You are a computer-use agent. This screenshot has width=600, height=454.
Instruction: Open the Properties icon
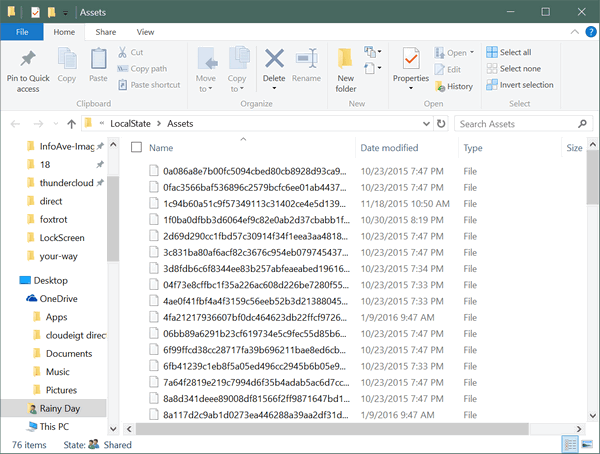tap(411, 59)
